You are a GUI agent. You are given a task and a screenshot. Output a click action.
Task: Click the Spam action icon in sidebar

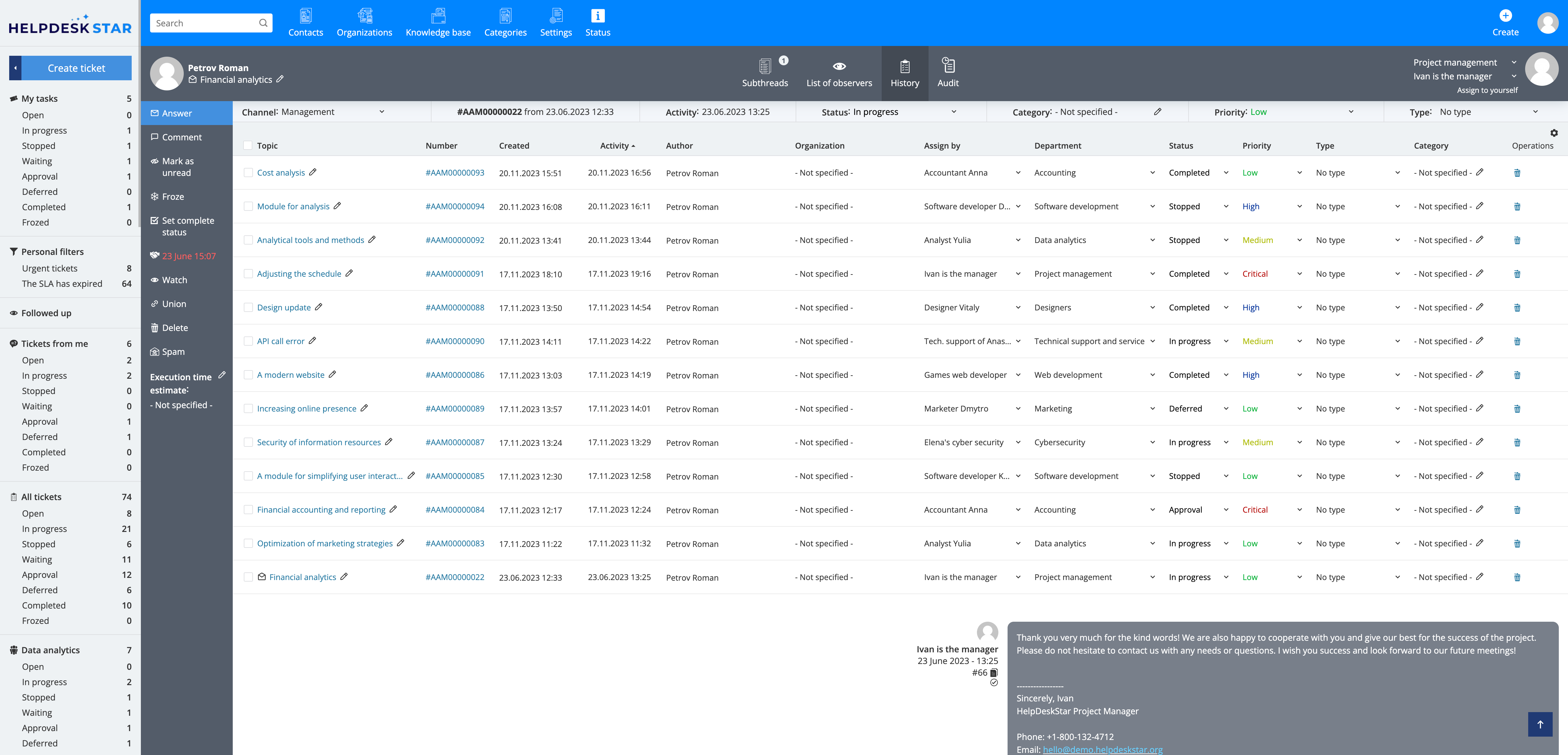pos(155,352)
